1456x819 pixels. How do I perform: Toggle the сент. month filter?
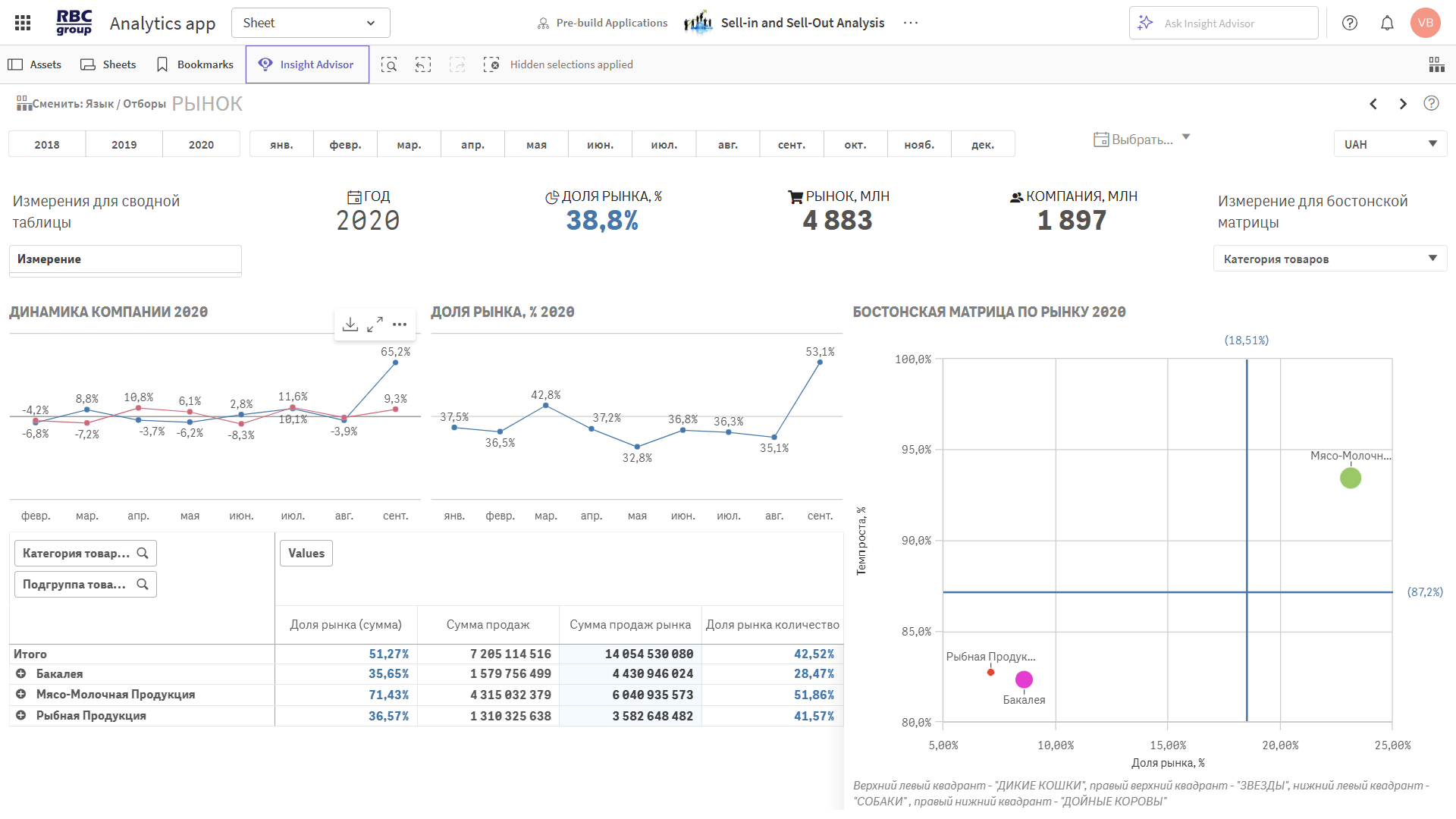pyautogui.click(x=792, y=144)
